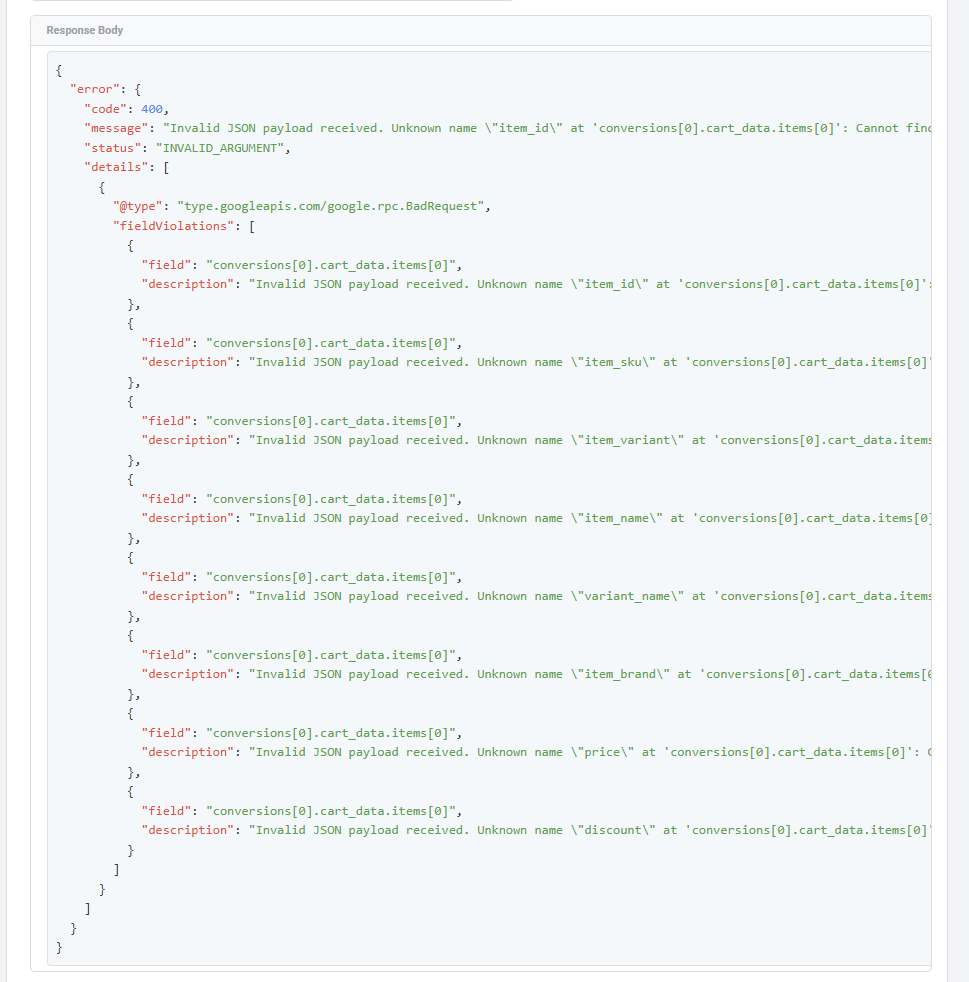Click the field line above discount description
The image size is (969, 982).
click(x=301, y=811)
